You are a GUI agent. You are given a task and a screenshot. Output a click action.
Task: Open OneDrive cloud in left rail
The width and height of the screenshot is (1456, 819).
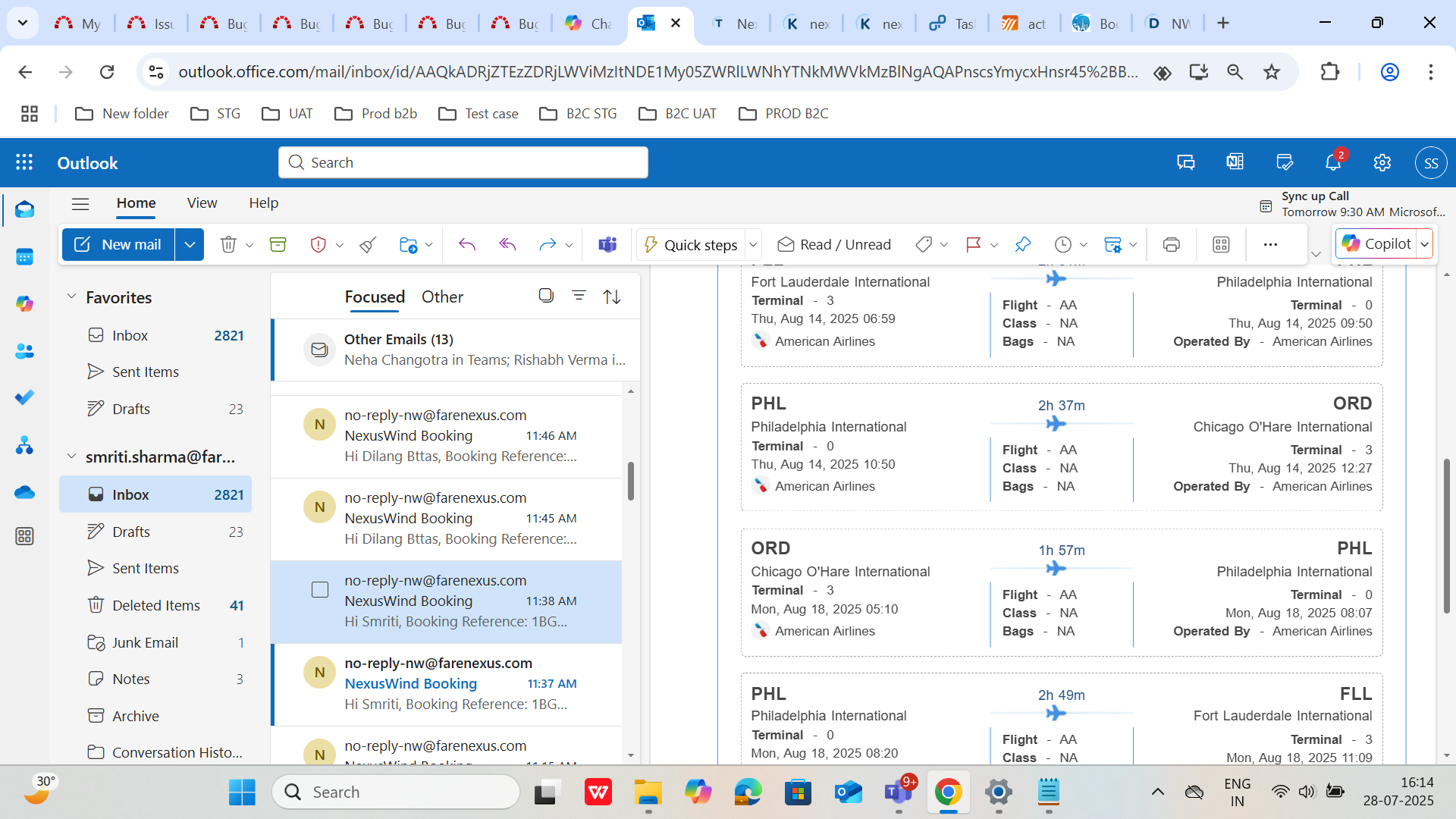[x=24, y=492]
